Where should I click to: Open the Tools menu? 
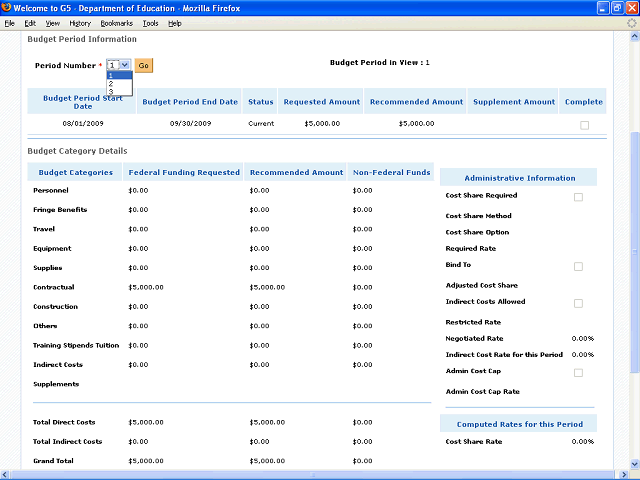[150, 22]
